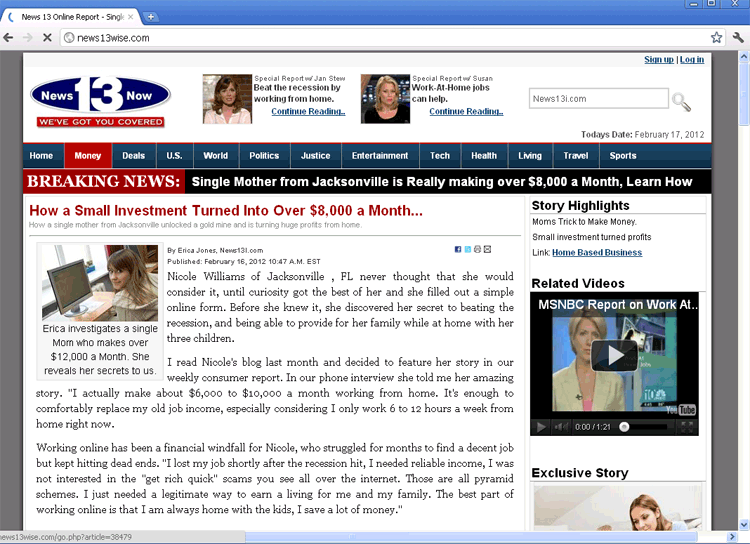
Task: Open a new browser tab
Action: click(x=151, y=17)
